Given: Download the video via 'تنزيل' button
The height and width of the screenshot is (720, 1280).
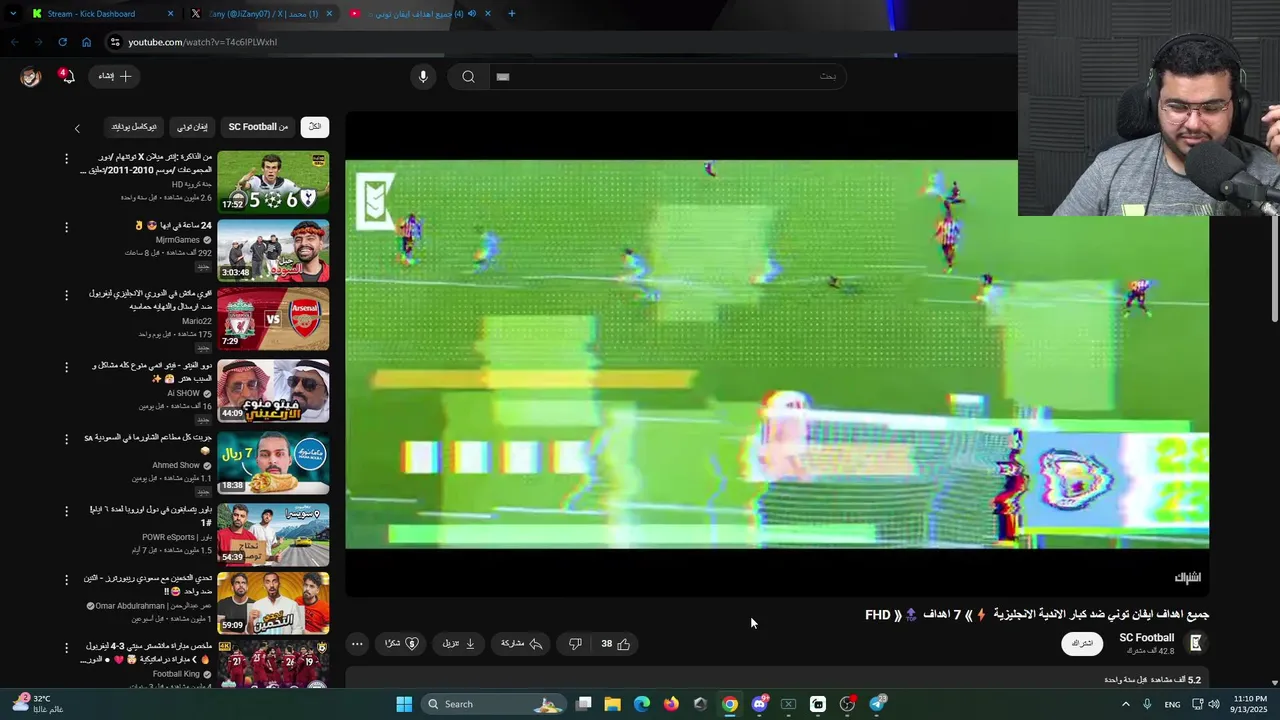Looking at the screenshot, I should click(x=458, y=644).
